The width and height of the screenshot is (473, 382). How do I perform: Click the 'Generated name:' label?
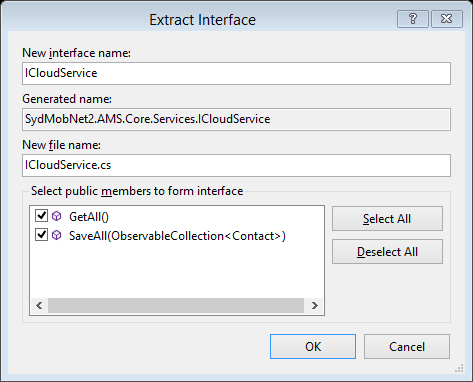67,99
